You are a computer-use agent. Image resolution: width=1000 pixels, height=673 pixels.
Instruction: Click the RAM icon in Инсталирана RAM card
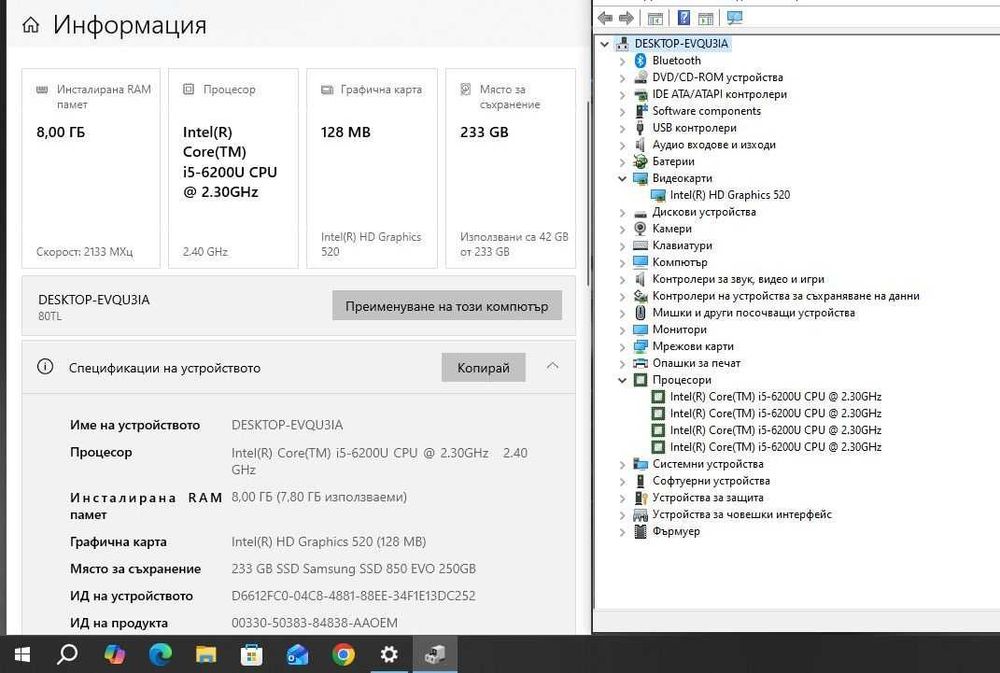point(42,90)
